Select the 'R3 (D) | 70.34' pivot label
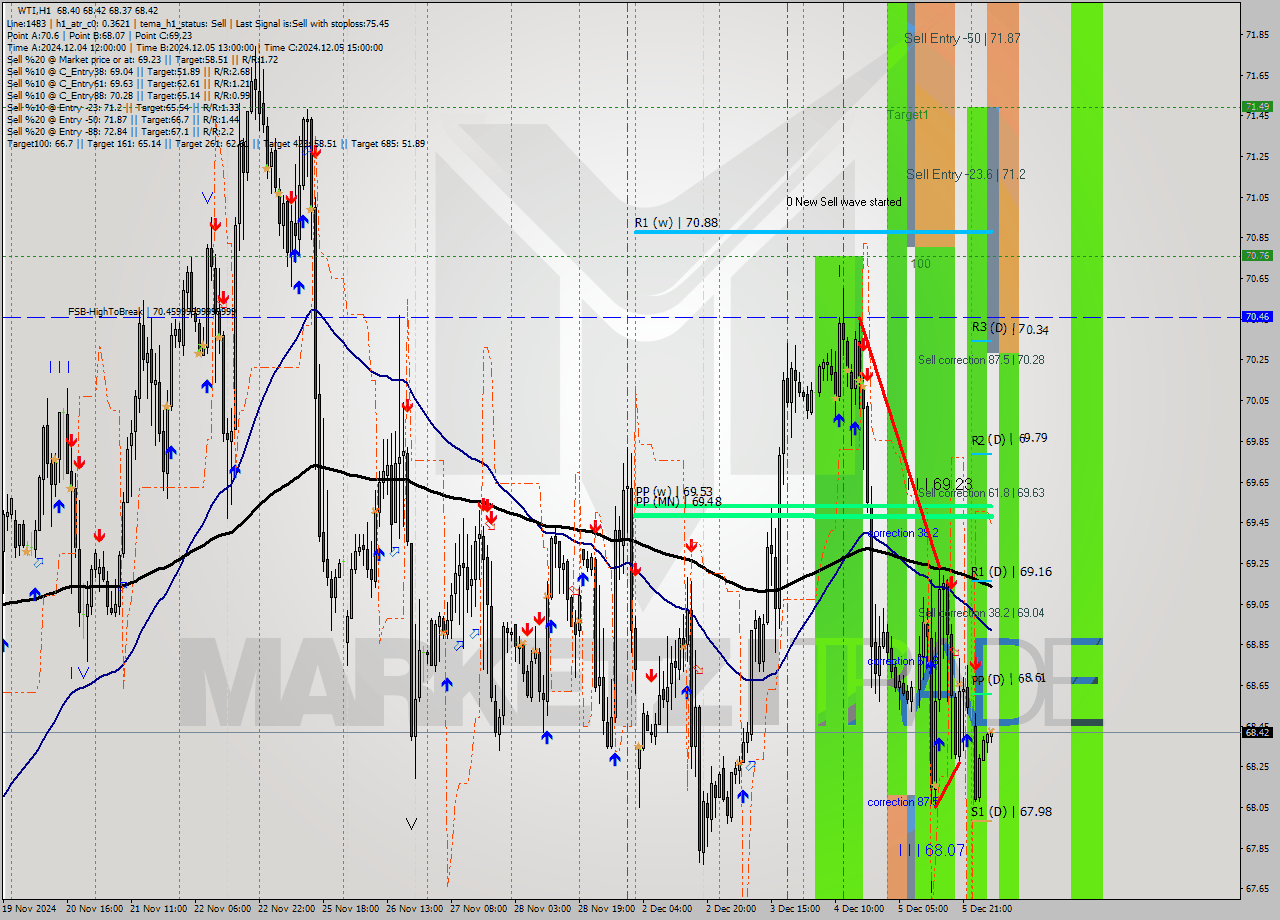Viewport: 1280px width, 920px height. [1010, 328]
